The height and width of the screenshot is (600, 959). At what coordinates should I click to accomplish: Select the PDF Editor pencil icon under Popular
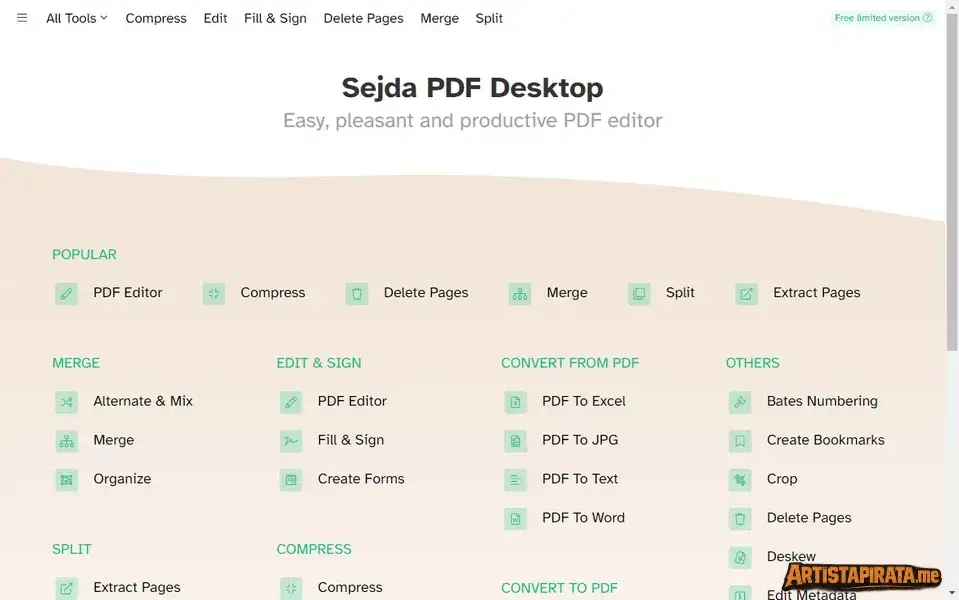(66, 293)
